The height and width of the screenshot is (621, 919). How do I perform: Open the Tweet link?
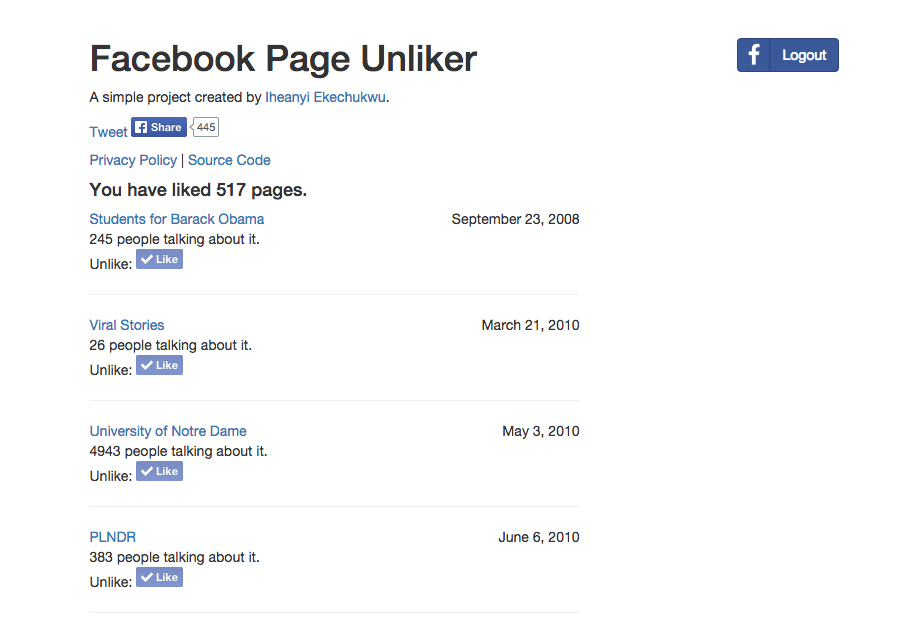[x=108, y=132]
